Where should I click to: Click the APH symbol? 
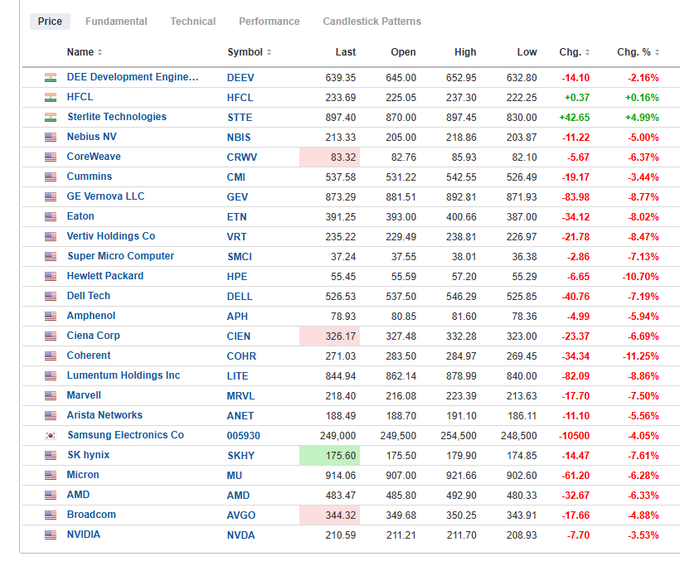pos(237,317)
